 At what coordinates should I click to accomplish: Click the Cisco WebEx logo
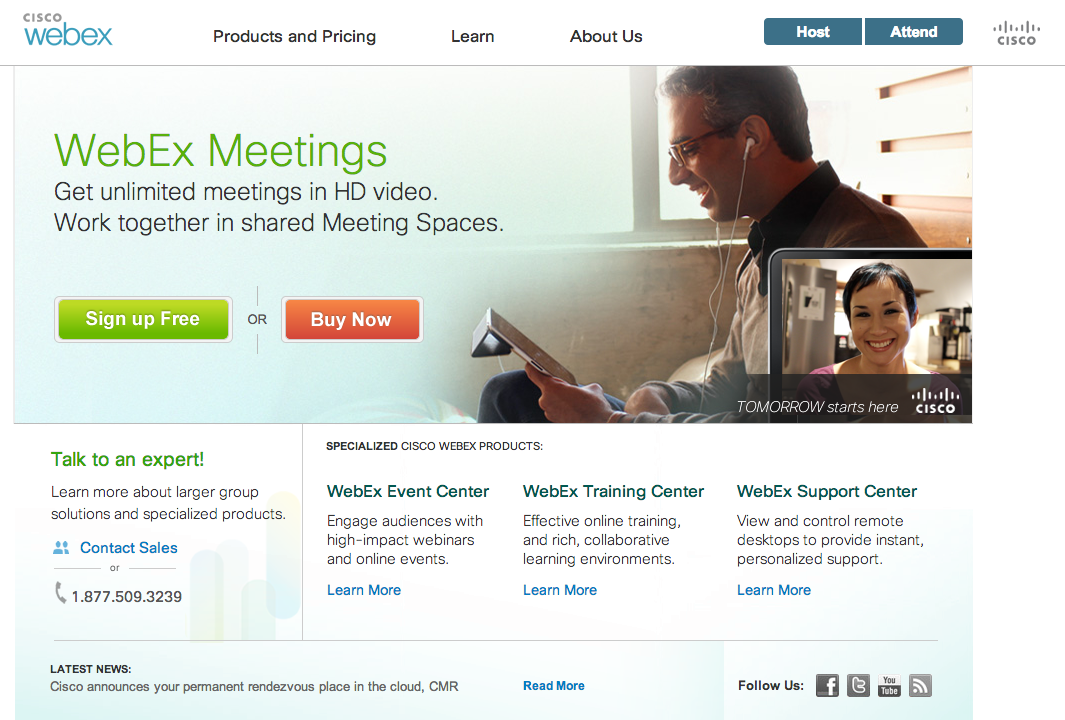tap(68, 30)
